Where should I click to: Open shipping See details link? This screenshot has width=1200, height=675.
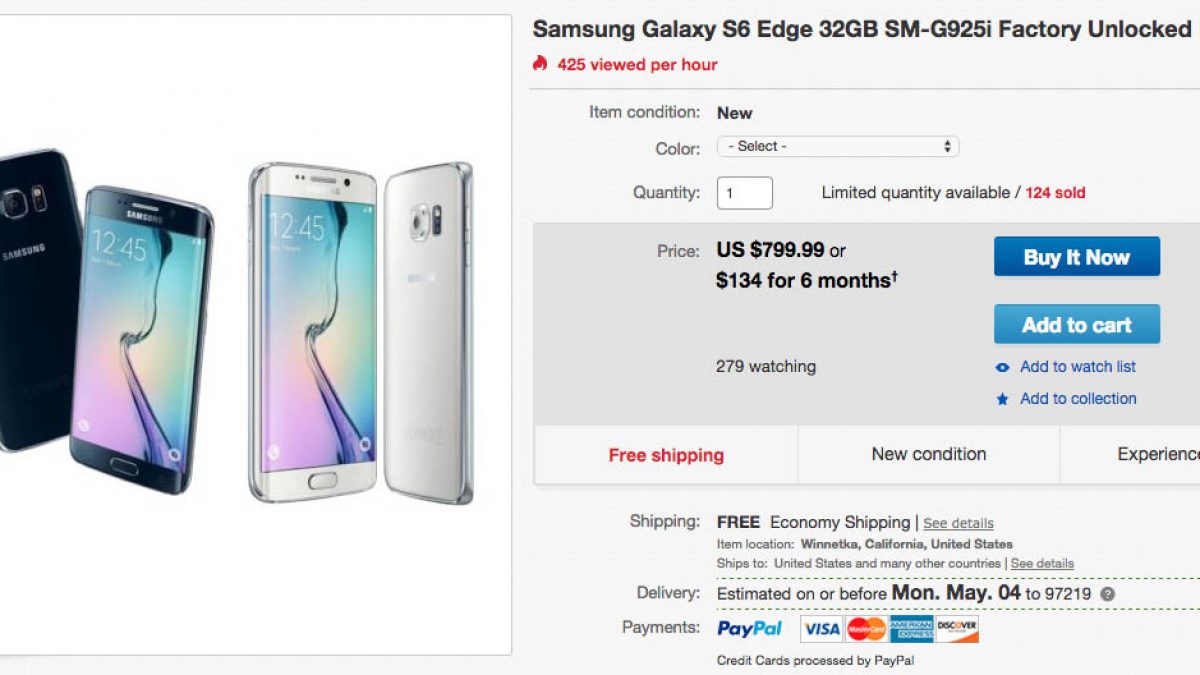(958, 523)
